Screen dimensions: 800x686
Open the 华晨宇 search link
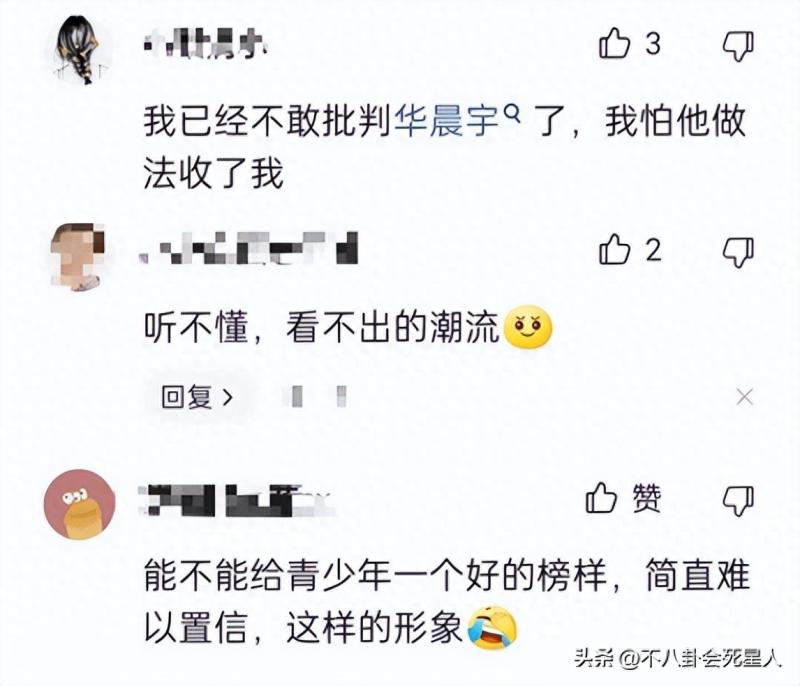(446, 121)
